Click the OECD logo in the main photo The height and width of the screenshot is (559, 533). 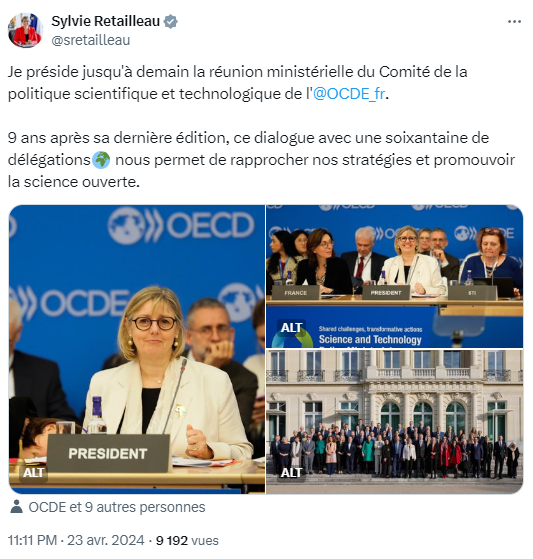[x=181, y=225]
